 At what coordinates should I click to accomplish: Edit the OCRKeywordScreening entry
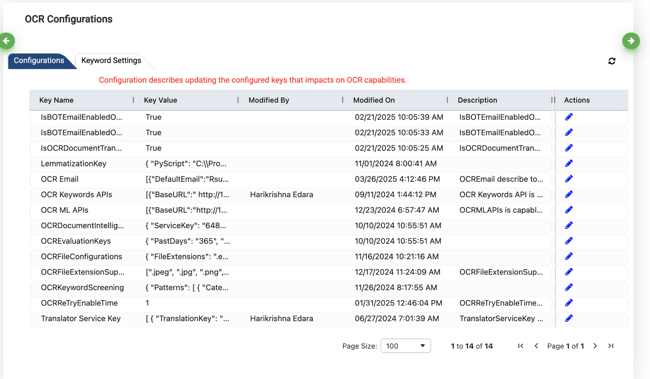click(569, 287)
